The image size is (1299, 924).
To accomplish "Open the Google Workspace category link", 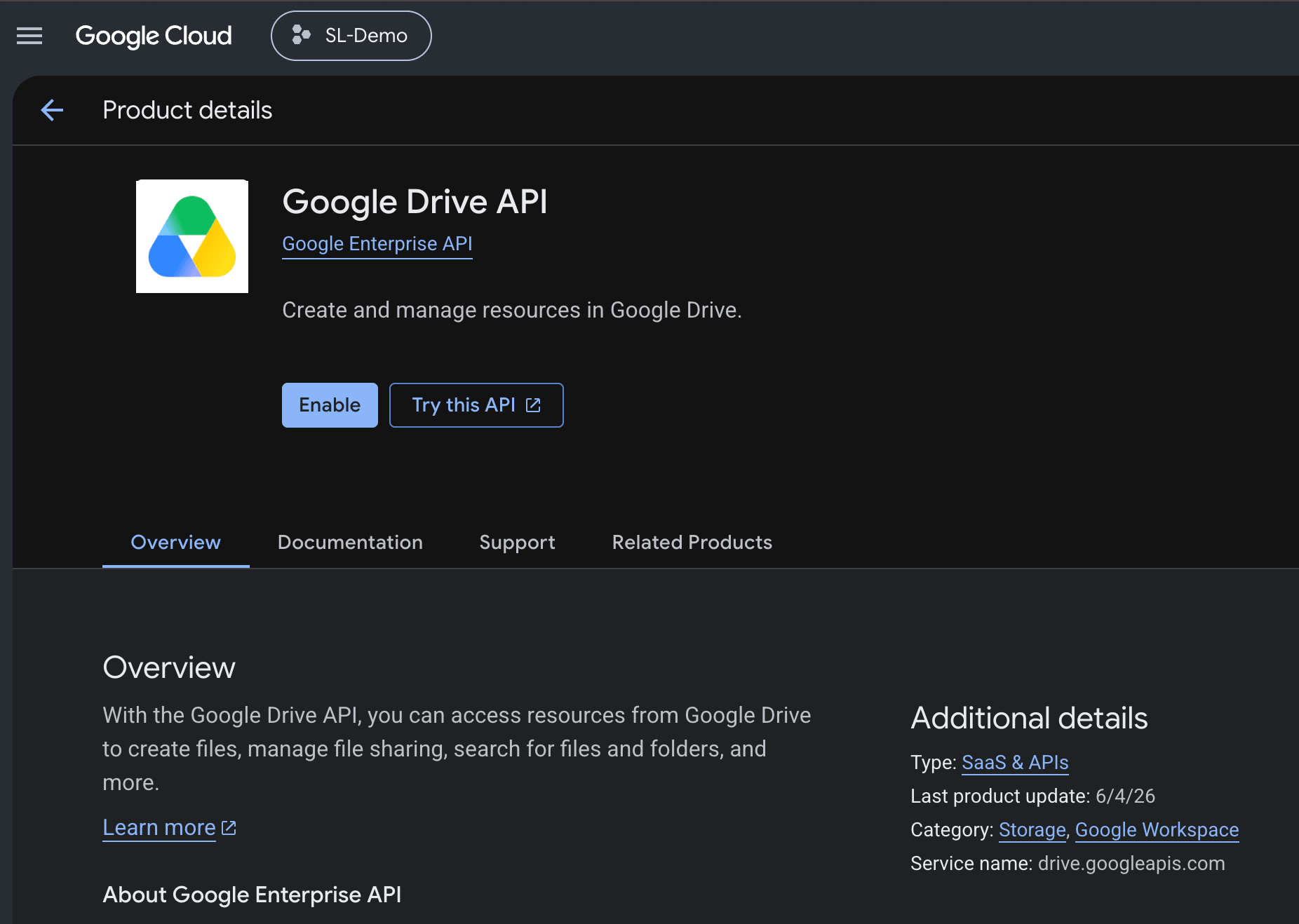I will [x=1157, y=830].
